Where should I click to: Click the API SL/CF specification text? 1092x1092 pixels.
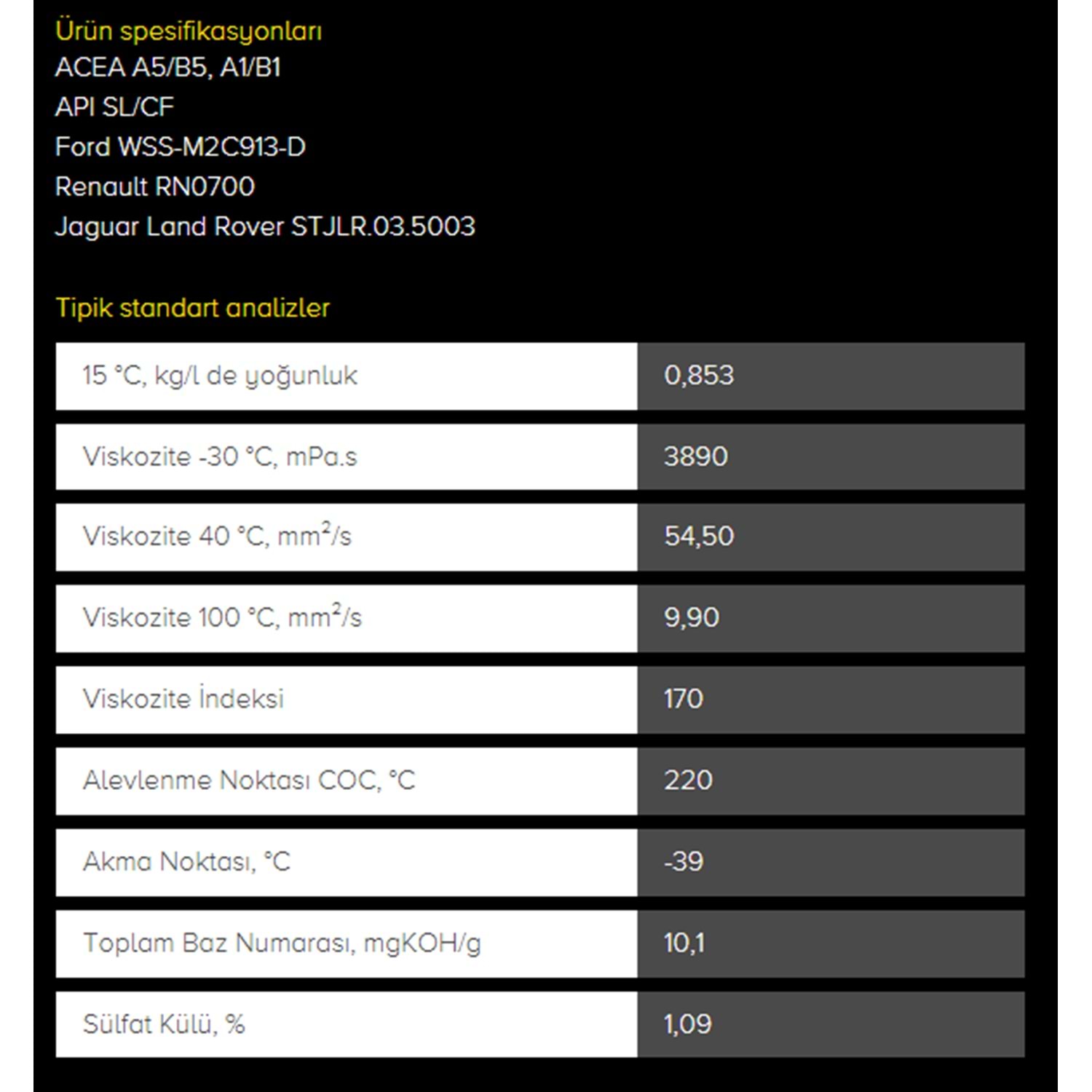[x=114, y=107]
